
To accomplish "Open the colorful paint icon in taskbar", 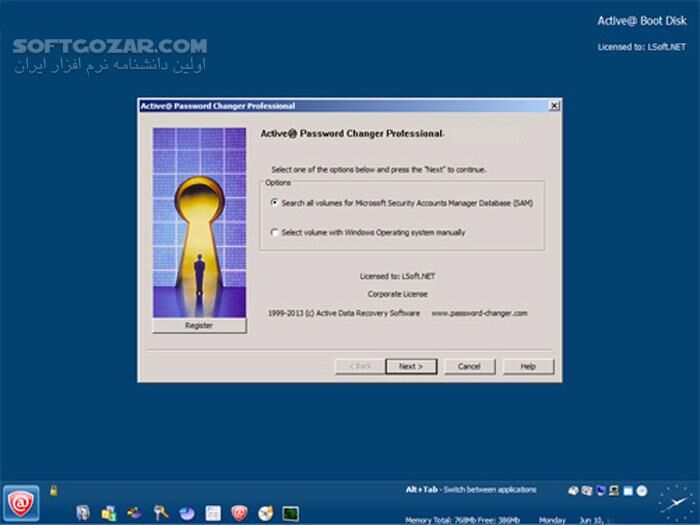I will (x=134, y=513).
